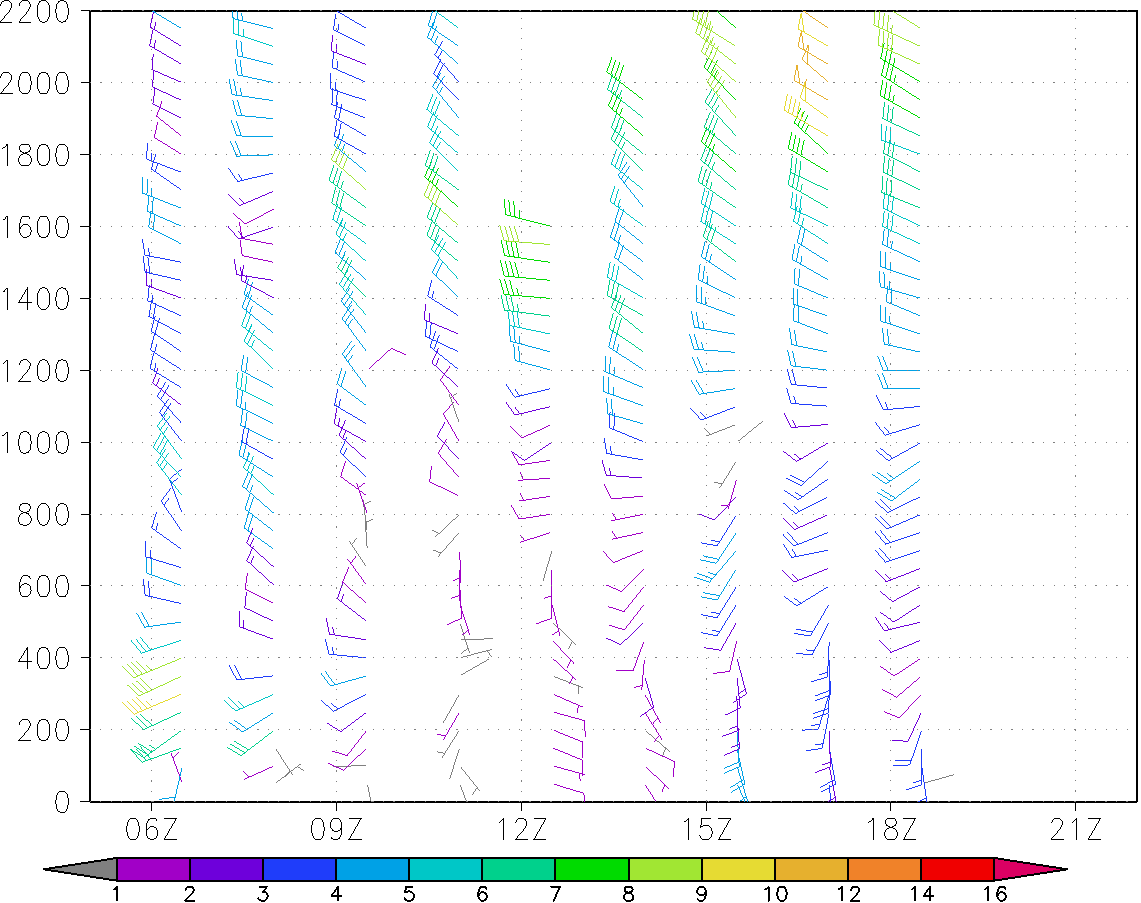
Task: Click the blue 3–4 color swatch
Action: pyautogui.click(x=299, y=869)
